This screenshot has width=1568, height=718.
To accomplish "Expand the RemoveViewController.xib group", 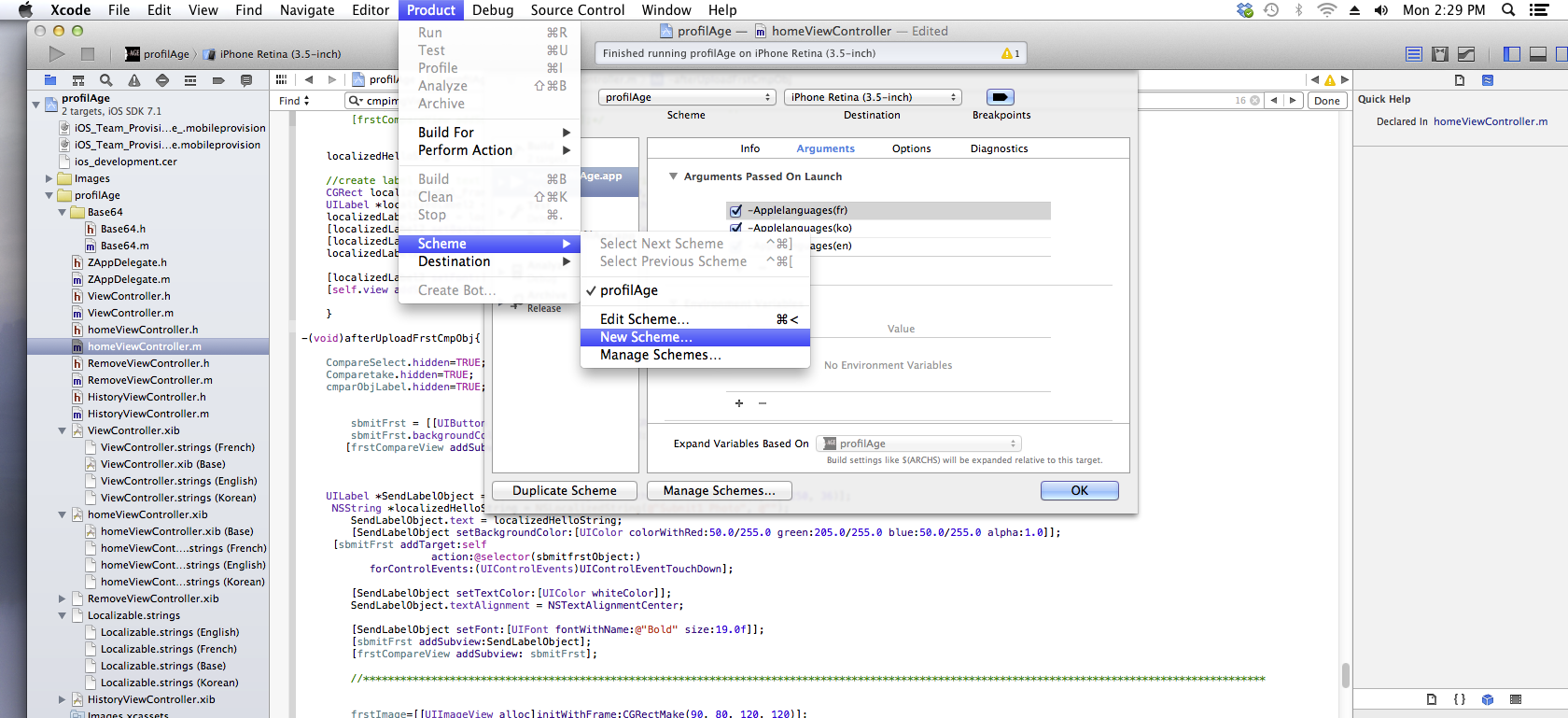I will pyautogui.click(x=63, y=598).
